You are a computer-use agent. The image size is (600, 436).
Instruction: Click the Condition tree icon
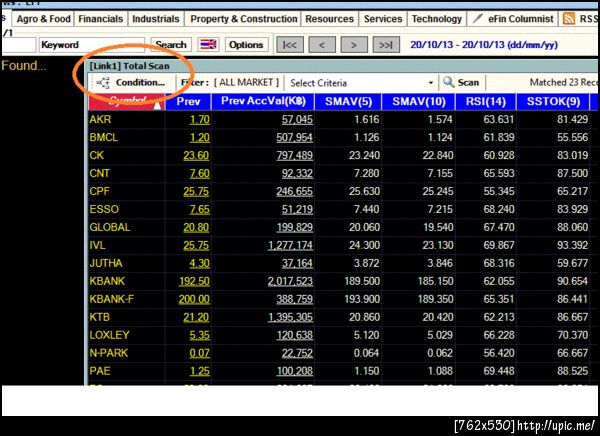pos(103,83)
